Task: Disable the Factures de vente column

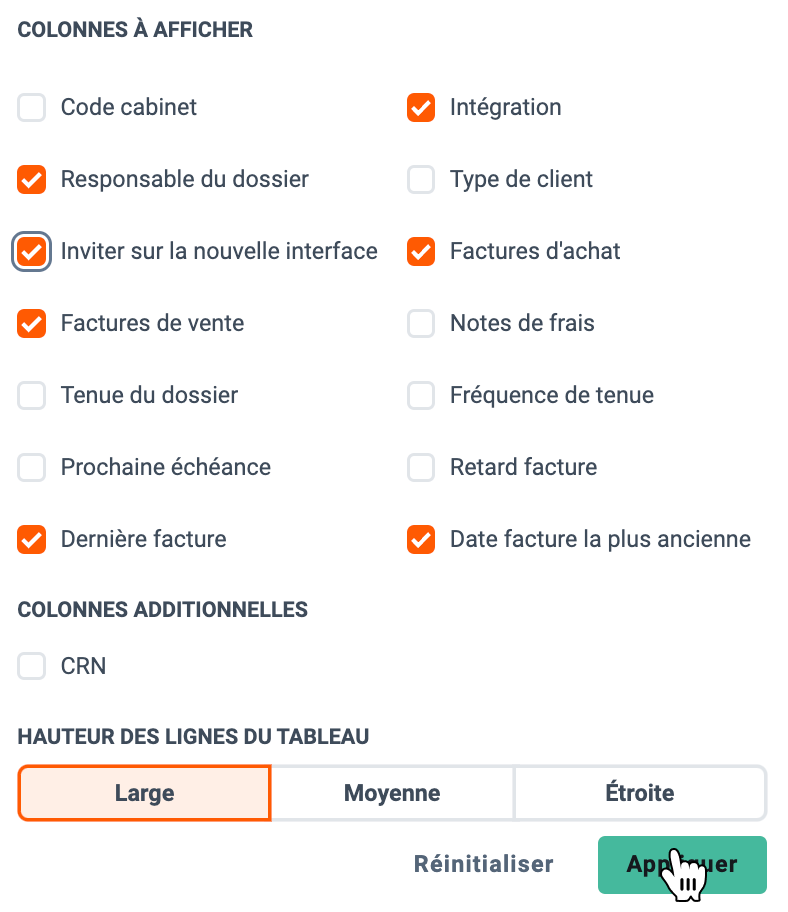Action: [31, 323]
